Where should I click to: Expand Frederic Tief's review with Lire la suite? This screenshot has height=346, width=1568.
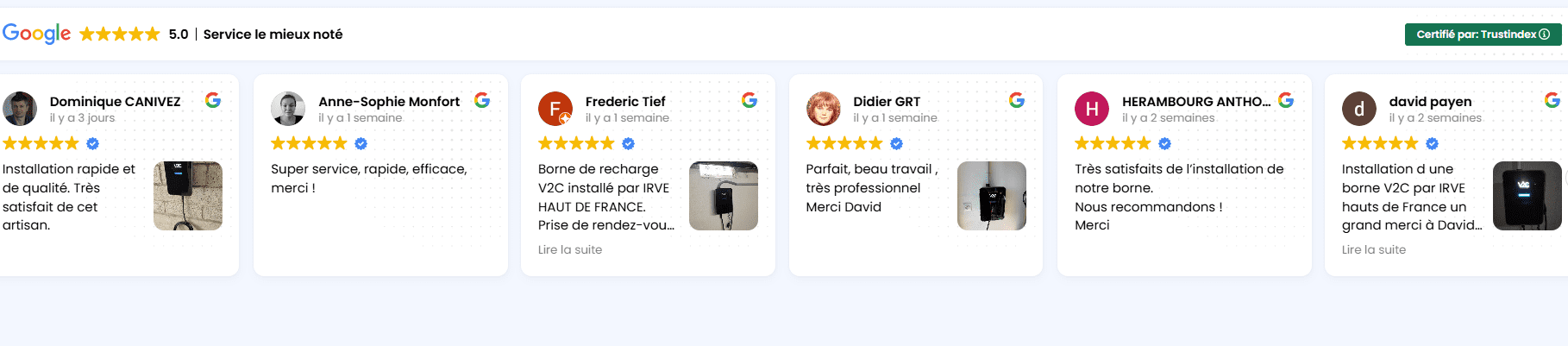click(x=570, y=249)
